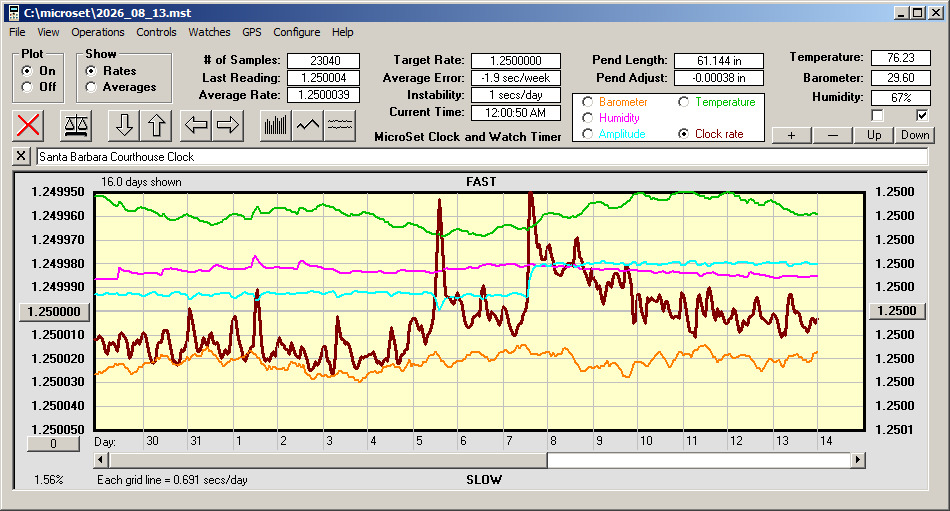Viewport: 950px width, 511px height.
Task: Turn Plot On
Action: [x=27, y=71]
